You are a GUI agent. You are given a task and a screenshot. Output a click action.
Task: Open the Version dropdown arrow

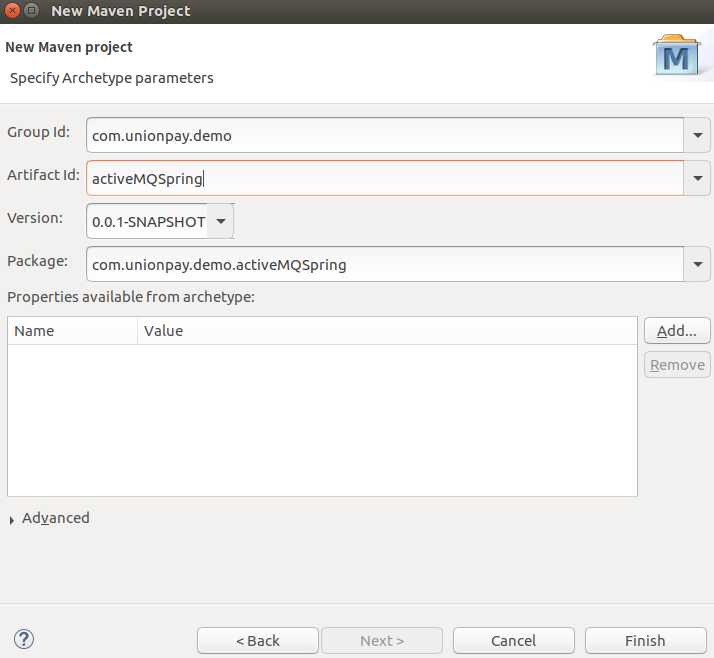(x=221, y=221)
